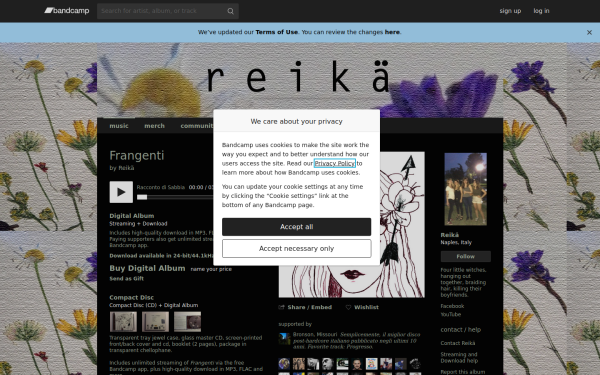
Task: Click the Accept all cookies button
Action: click(296, 227)
